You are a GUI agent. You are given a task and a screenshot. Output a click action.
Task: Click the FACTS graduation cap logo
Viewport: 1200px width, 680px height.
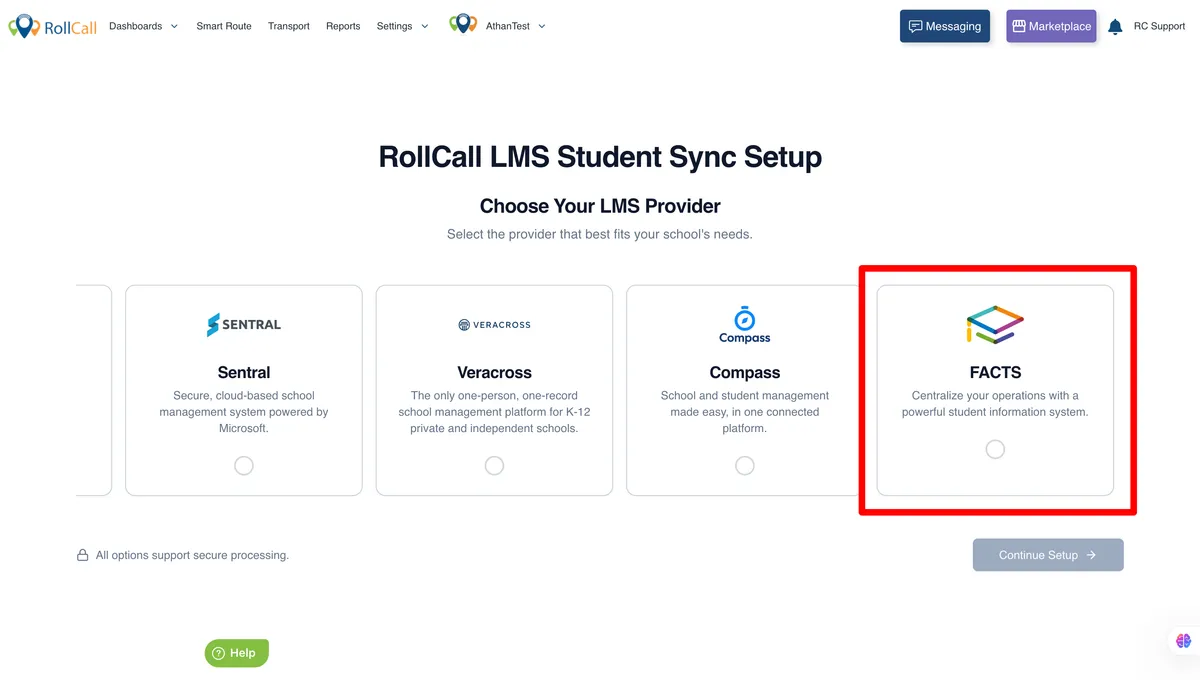point(995,324)
